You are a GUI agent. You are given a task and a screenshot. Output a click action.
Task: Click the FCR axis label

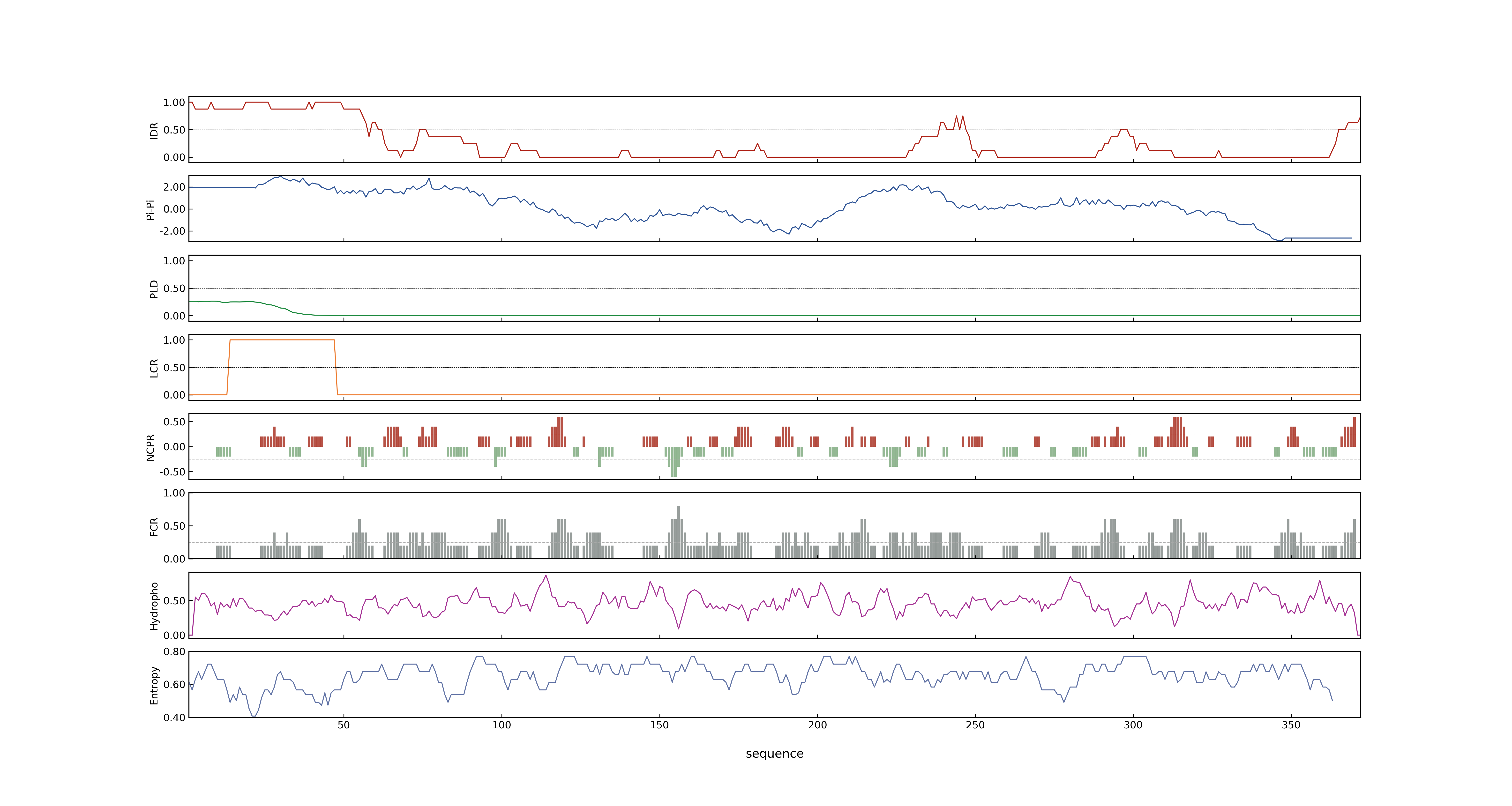click(x=154, y=527)
